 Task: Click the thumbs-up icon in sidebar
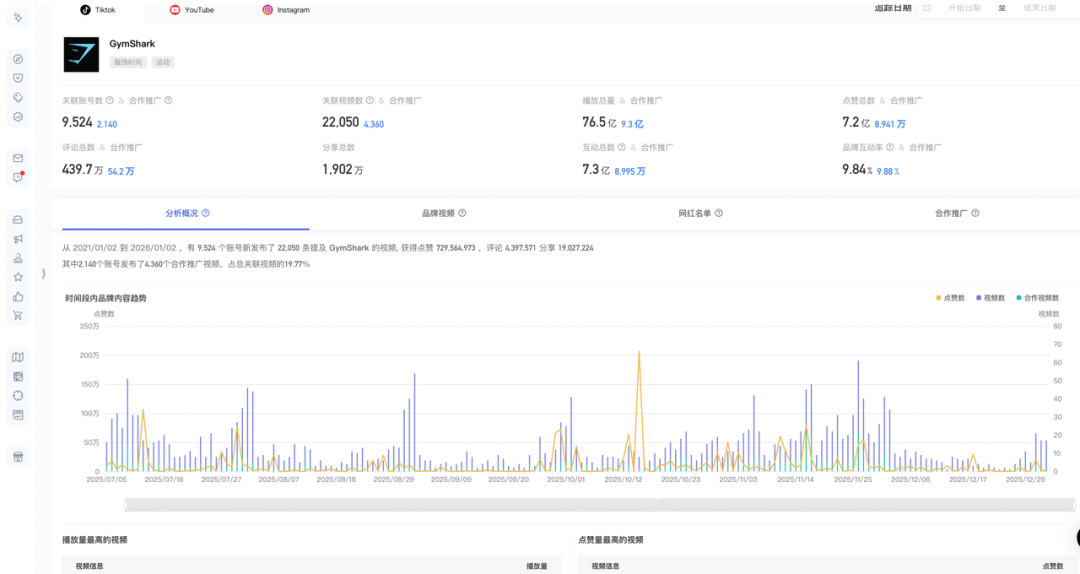[17, 296]
